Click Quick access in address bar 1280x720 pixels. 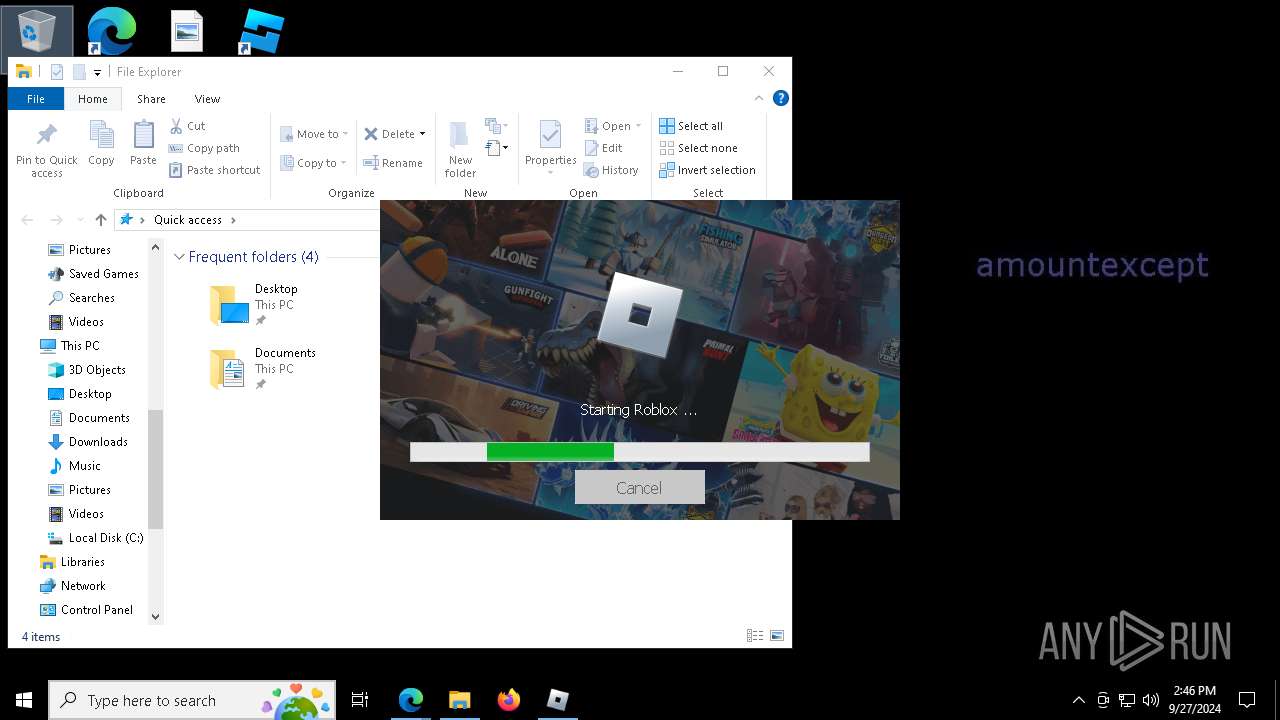(x=188, y=220)
